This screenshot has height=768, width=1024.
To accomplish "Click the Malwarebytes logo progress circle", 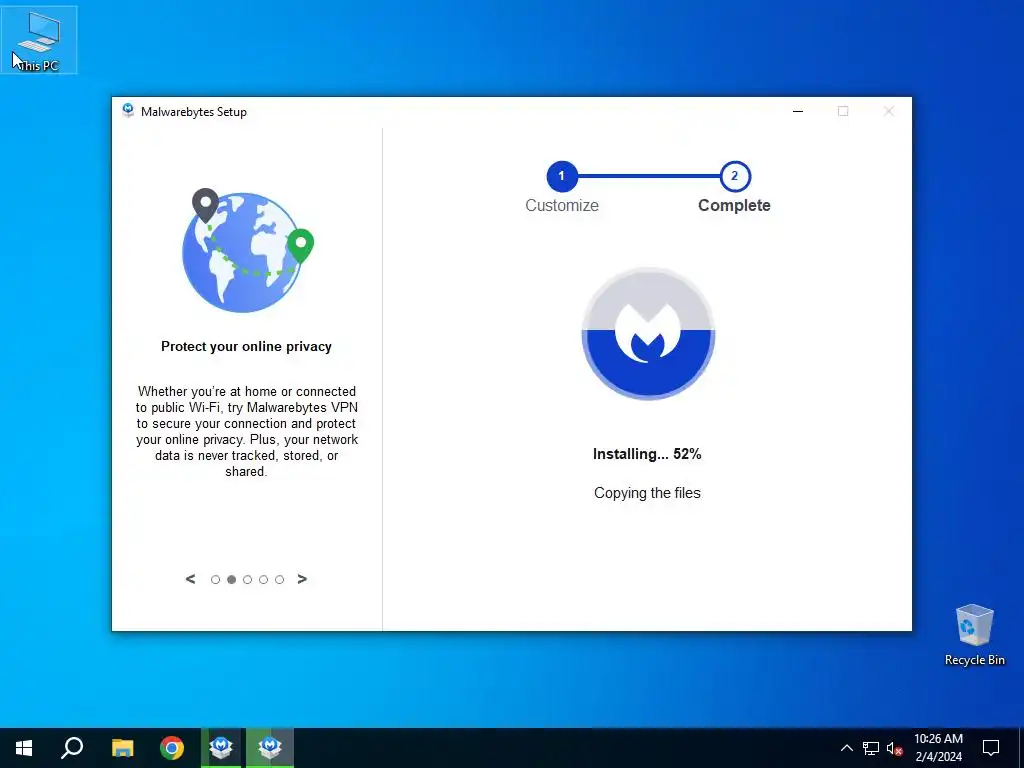I will click(x=648, y=333).
